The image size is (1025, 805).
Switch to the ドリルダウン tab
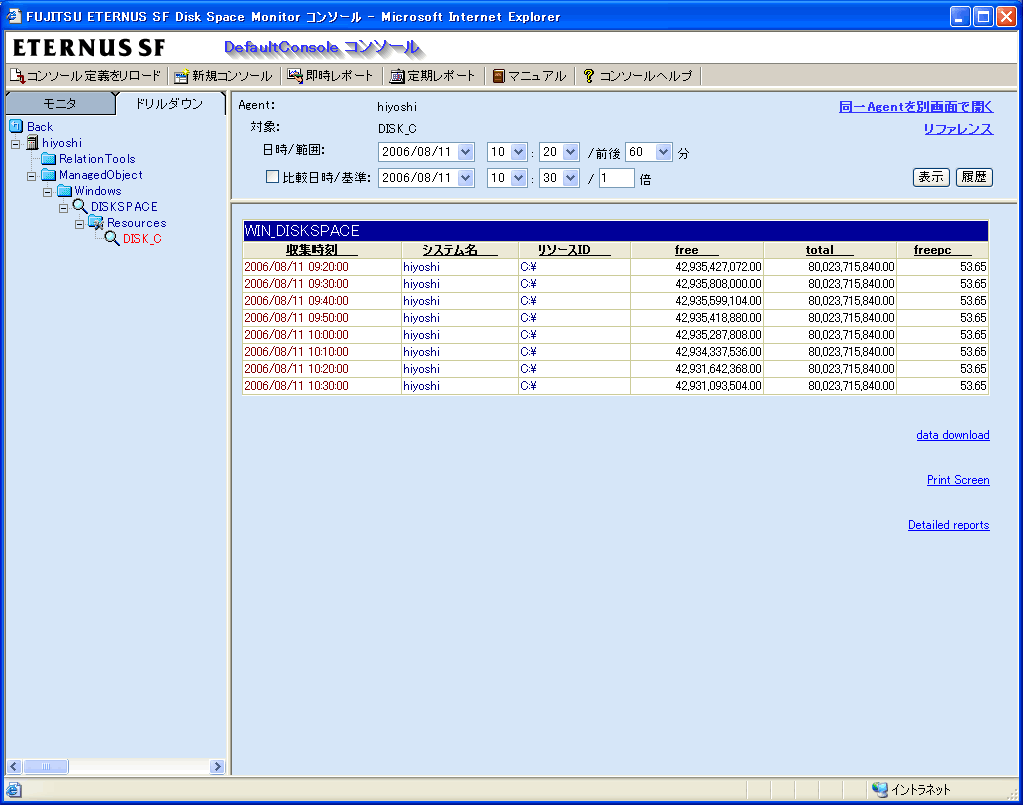tap(169, 103)
